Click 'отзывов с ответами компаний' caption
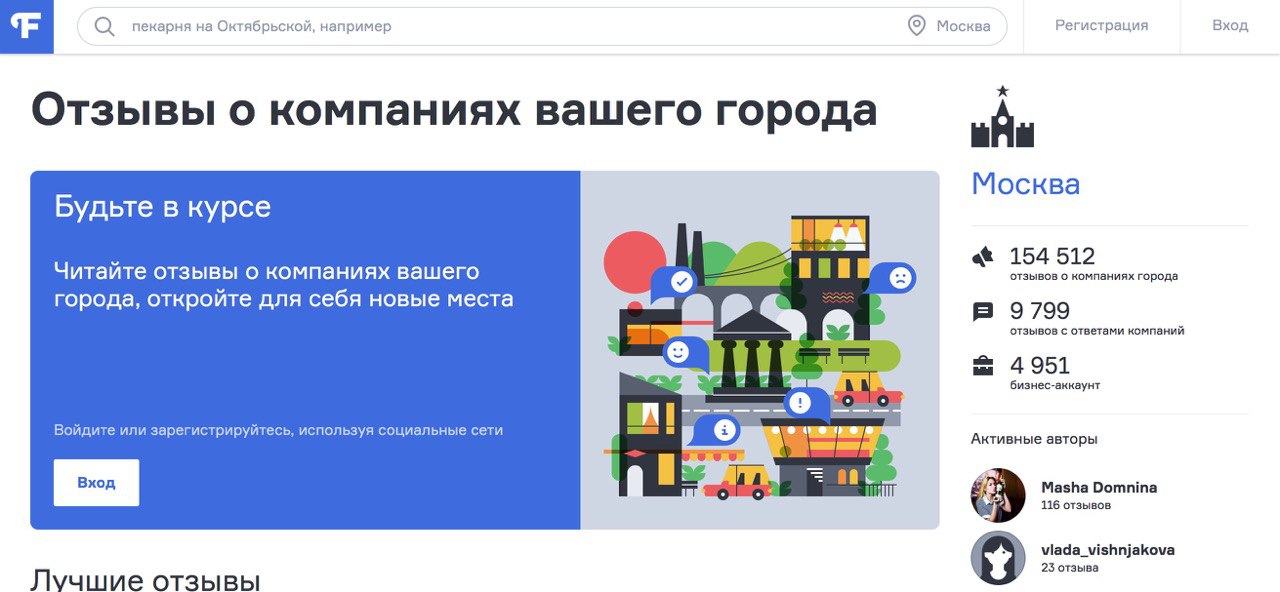Image resolution: width=1280 pixels, height=592 pixels. coord(1097,331)
